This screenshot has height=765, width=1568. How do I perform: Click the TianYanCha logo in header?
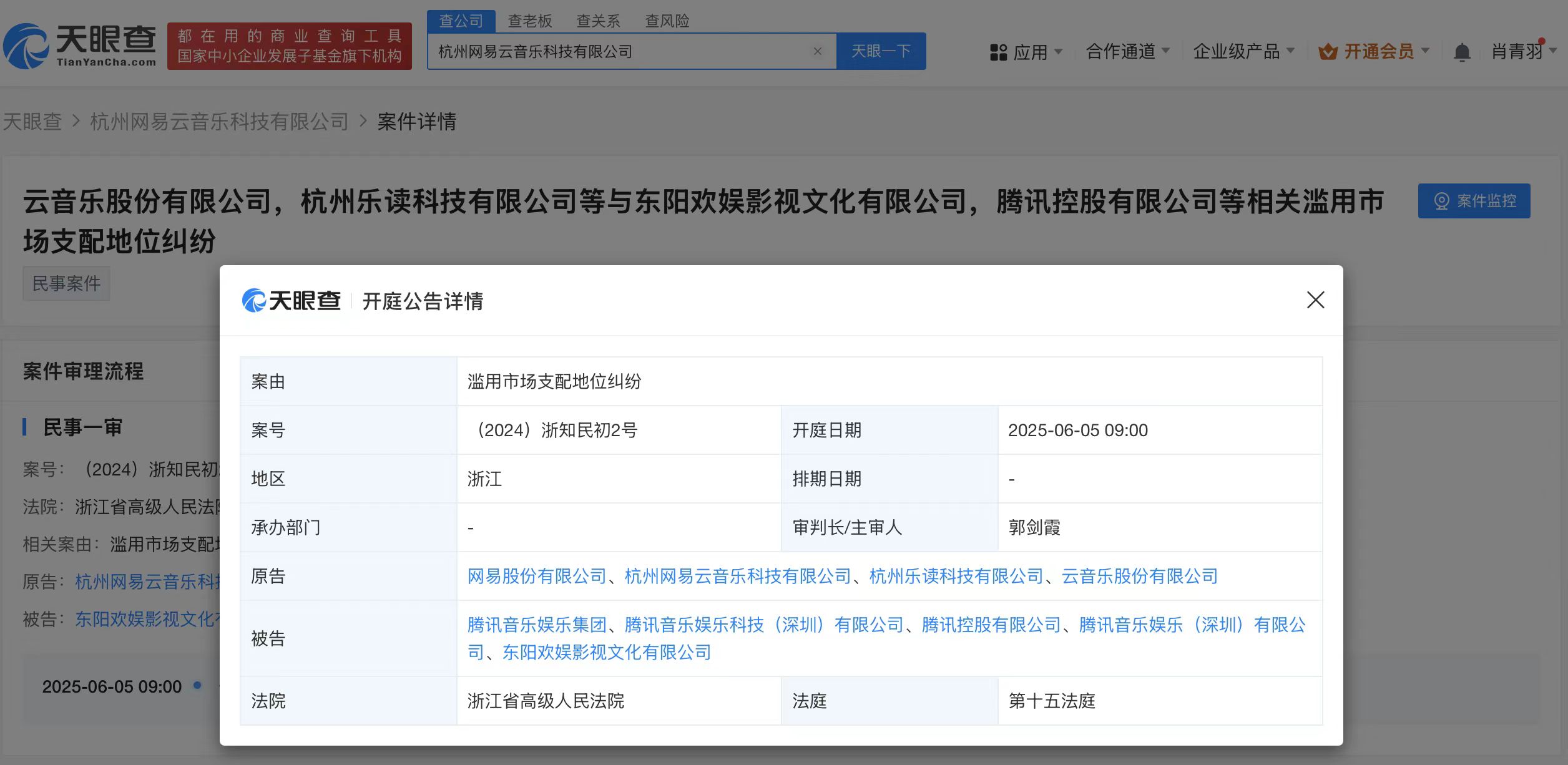pyautogui.click(x=80, y=46)
